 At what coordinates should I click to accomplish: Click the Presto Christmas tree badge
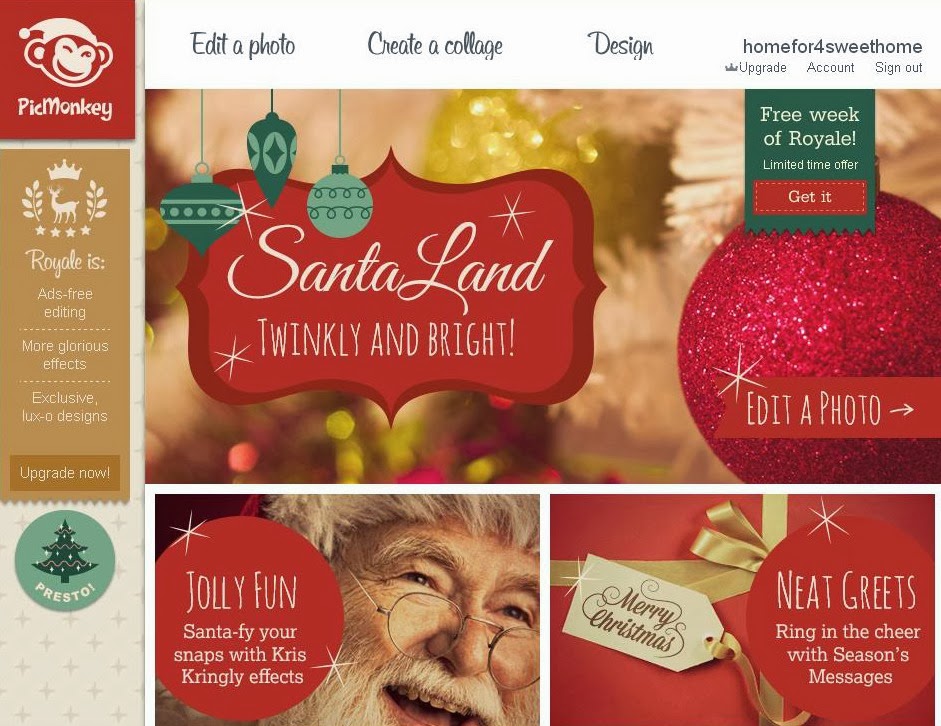(65, 560)
